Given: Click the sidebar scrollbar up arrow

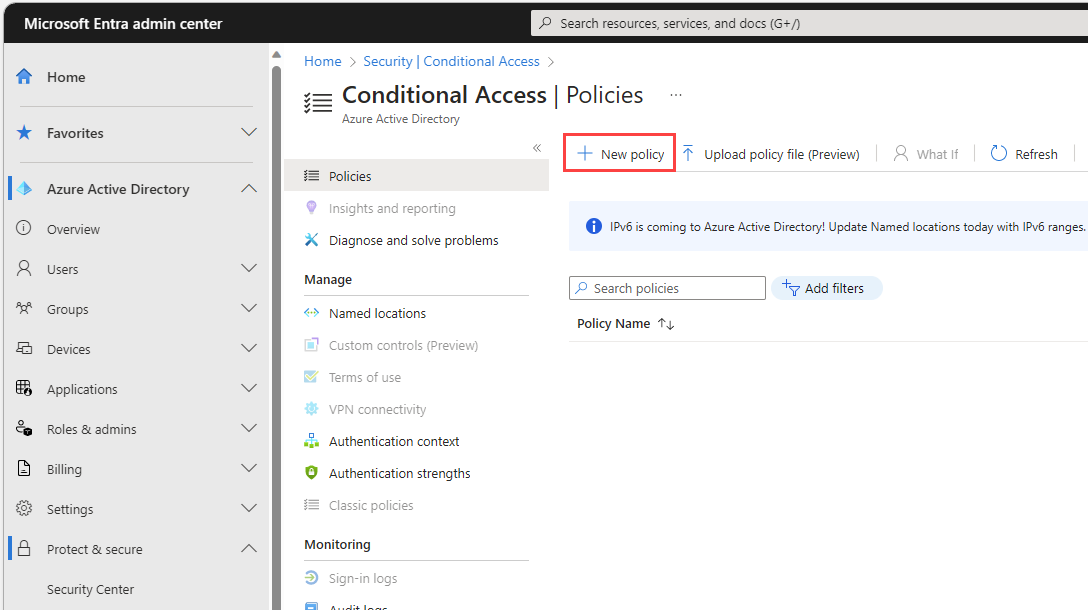Looking at the screenshot, I should pos(276,54).
